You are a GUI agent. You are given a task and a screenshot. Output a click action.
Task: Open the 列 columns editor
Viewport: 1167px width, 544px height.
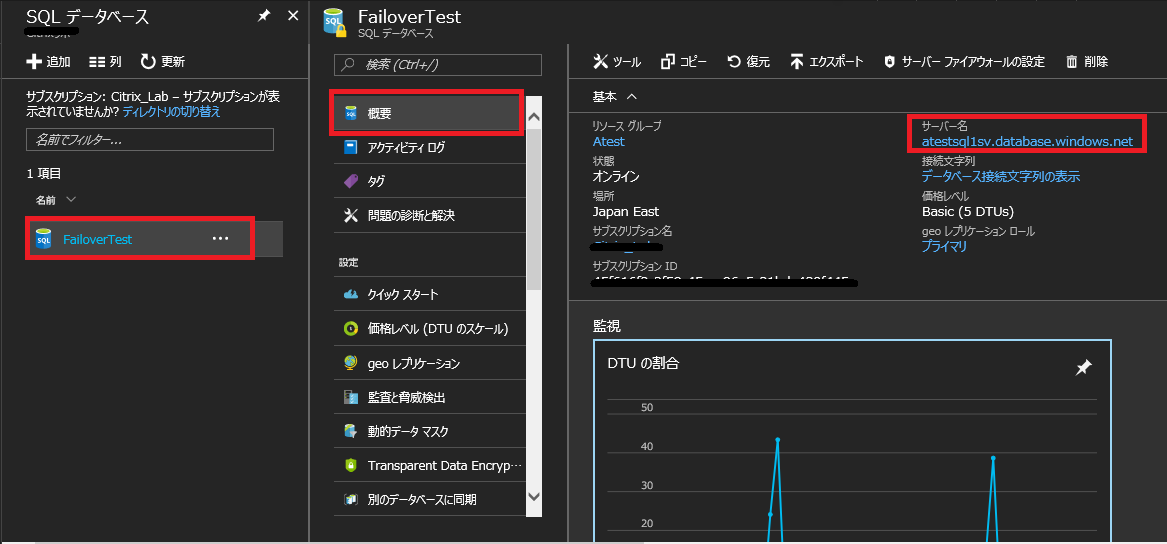[105, 62]
